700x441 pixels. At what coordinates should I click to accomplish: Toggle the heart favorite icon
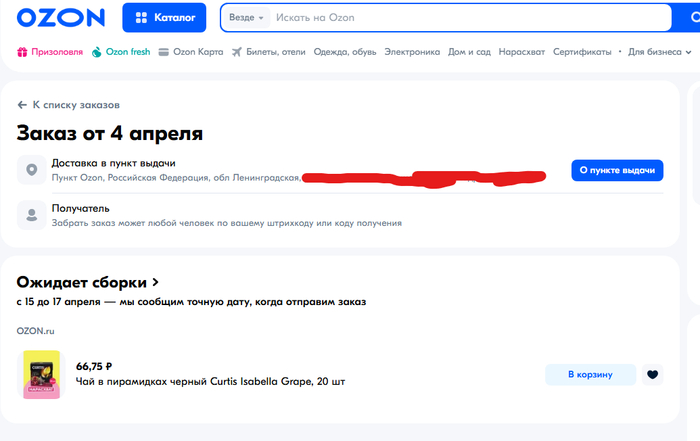pyautogui.click(x=652, y=374)
